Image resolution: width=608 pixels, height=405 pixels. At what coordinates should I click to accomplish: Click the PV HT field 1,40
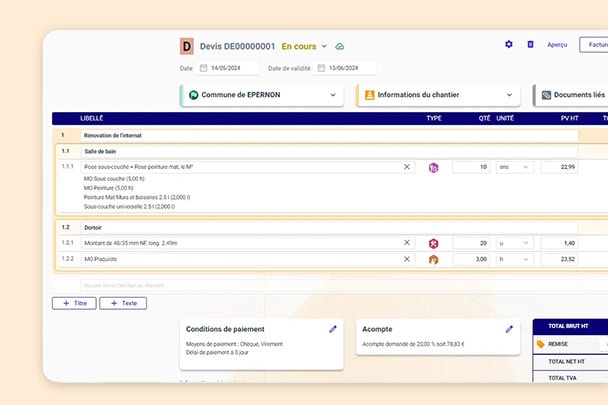(x=559, y=243)
